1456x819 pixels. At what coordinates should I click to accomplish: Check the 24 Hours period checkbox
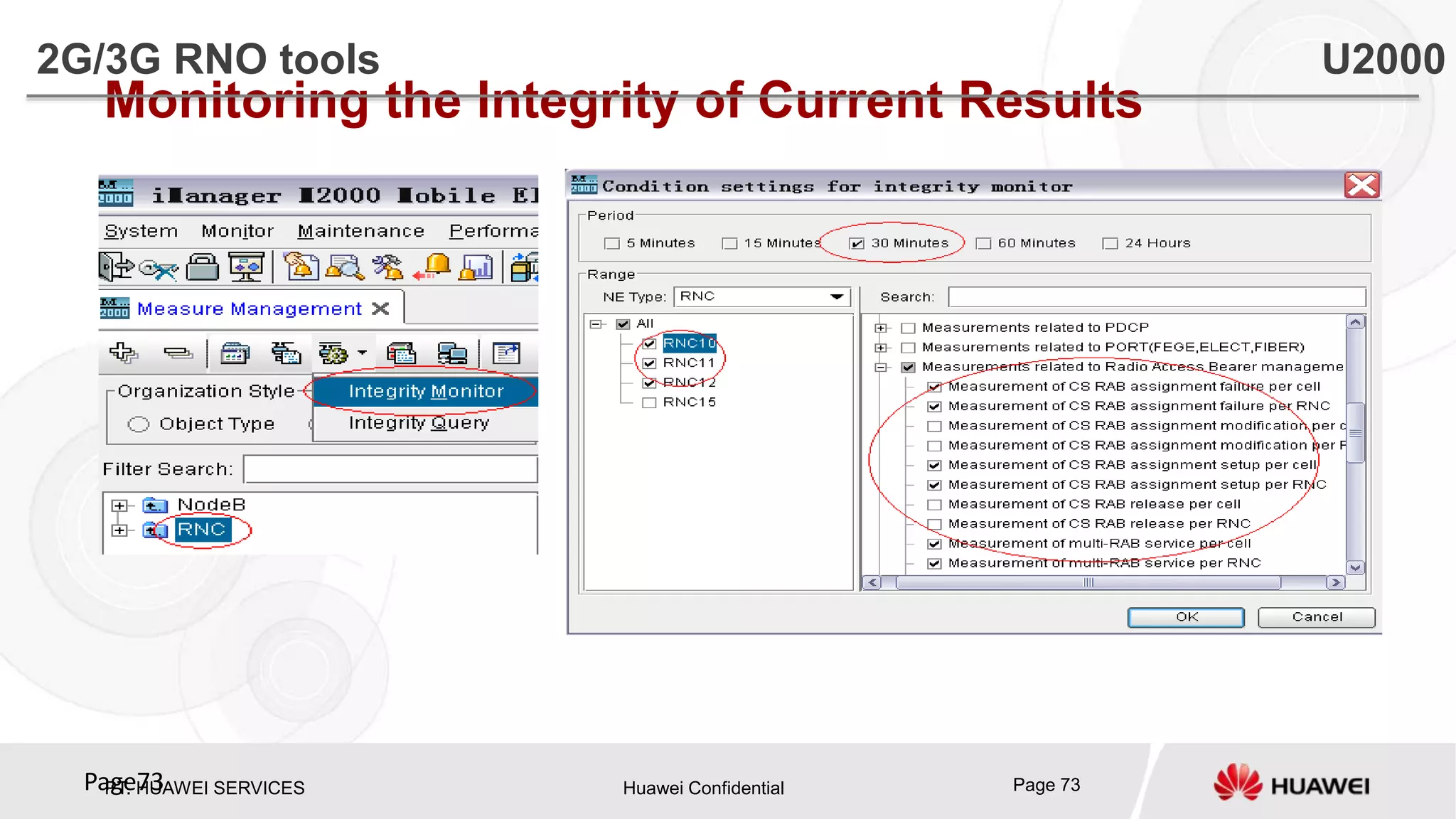[x=1110, y=244]
